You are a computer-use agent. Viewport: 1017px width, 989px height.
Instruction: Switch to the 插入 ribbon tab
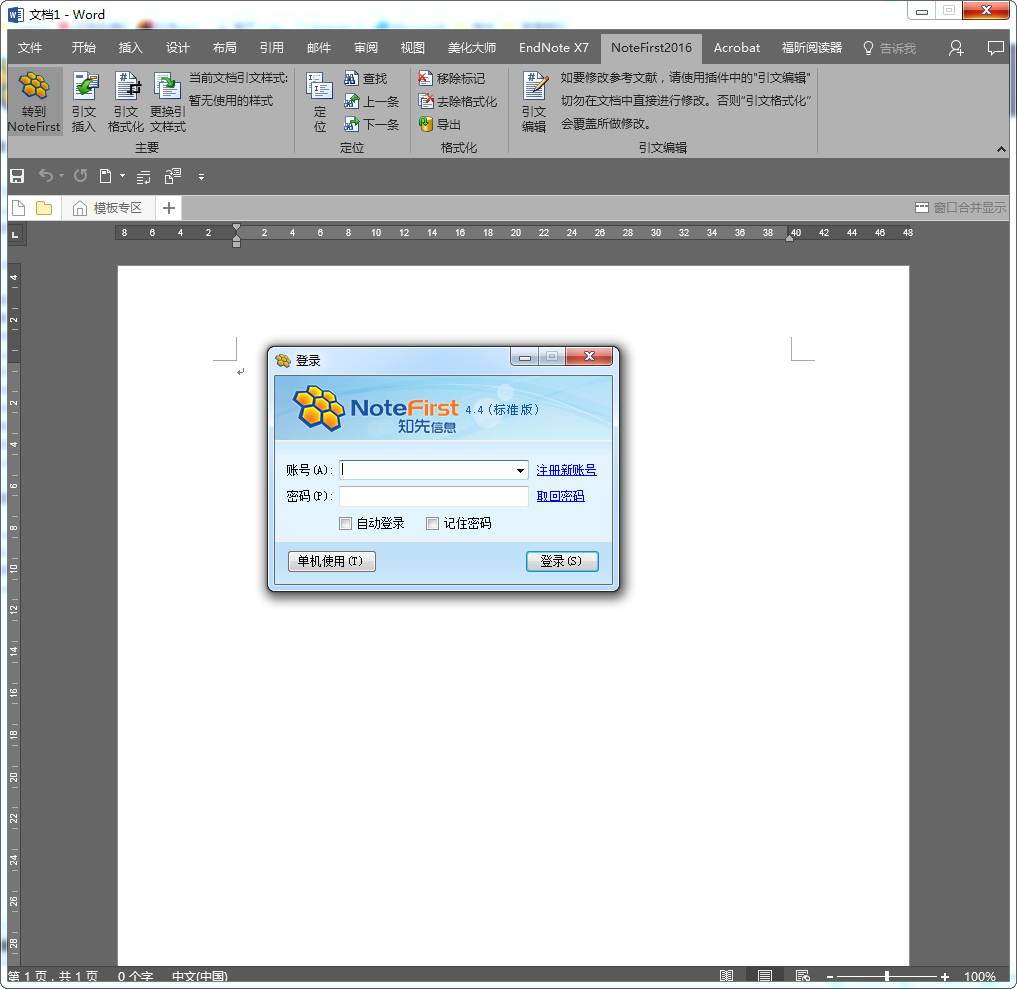pyautogui.click(x=130, y=48)
